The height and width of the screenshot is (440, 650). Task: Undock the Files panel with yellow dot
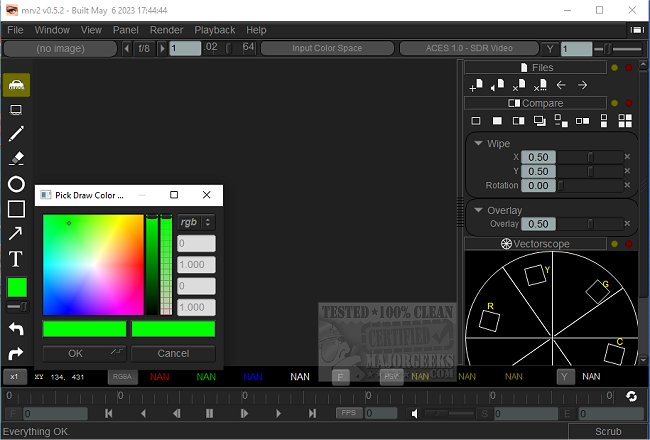point(614,68)
